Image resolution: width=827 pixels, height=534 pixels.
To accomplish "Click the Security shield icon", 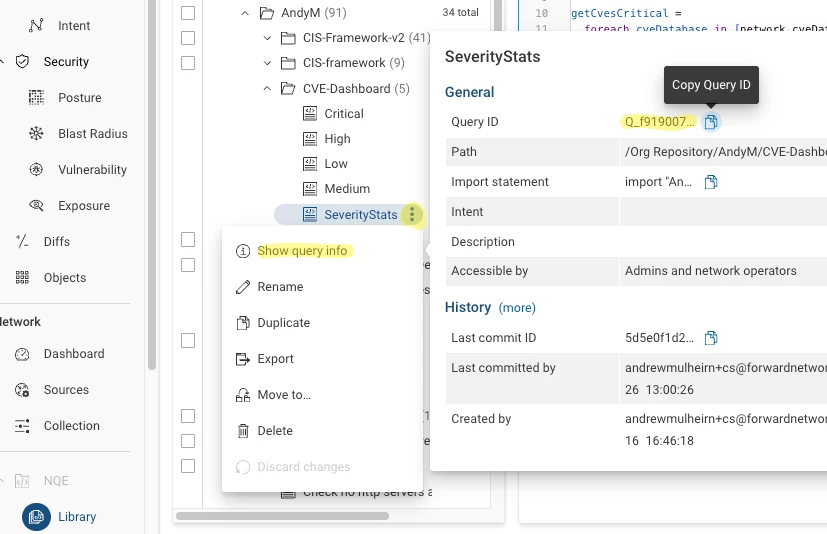I will pos(22,62).
